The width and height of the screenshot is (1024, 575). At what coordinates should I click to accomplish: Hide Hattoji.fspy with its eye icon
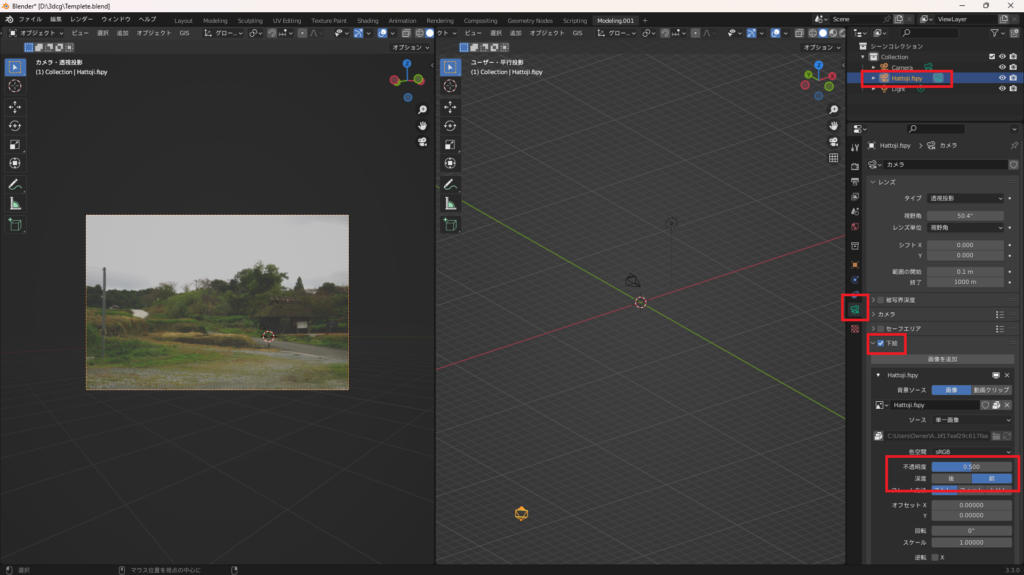pyautogui.click(x=1002, y=78)
